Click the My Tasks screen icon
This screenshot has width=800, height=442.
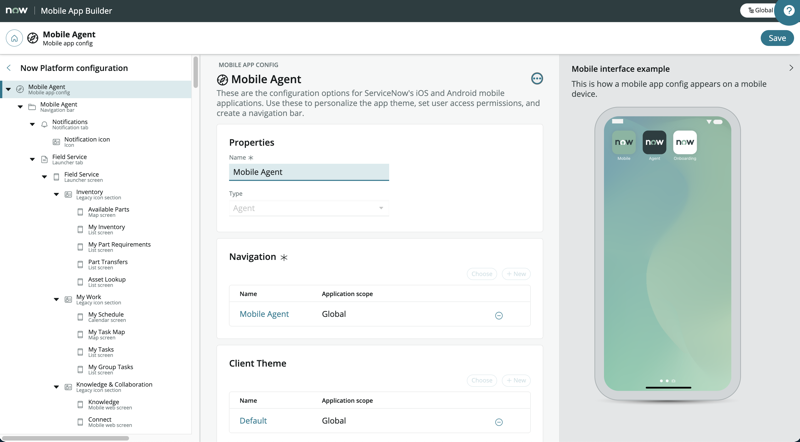click(80, 352)
